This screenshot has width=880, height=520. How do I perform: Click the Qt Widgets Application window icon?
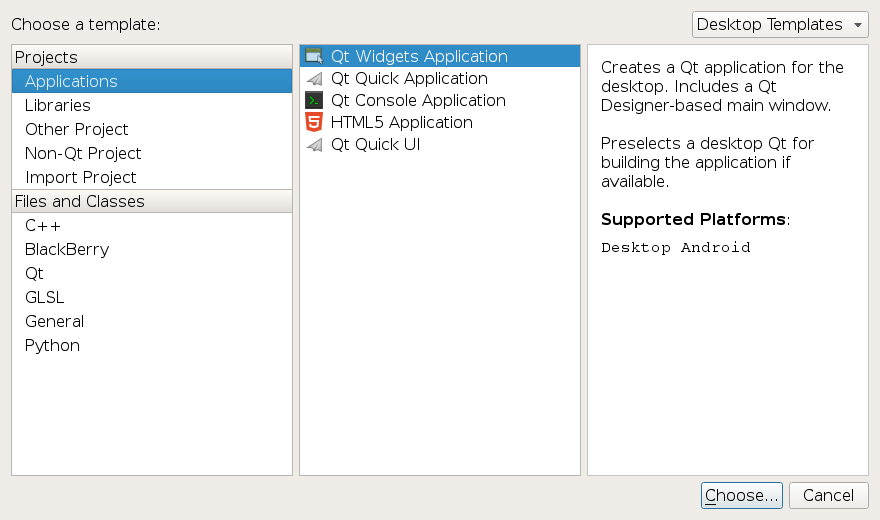tap(314, 56)
